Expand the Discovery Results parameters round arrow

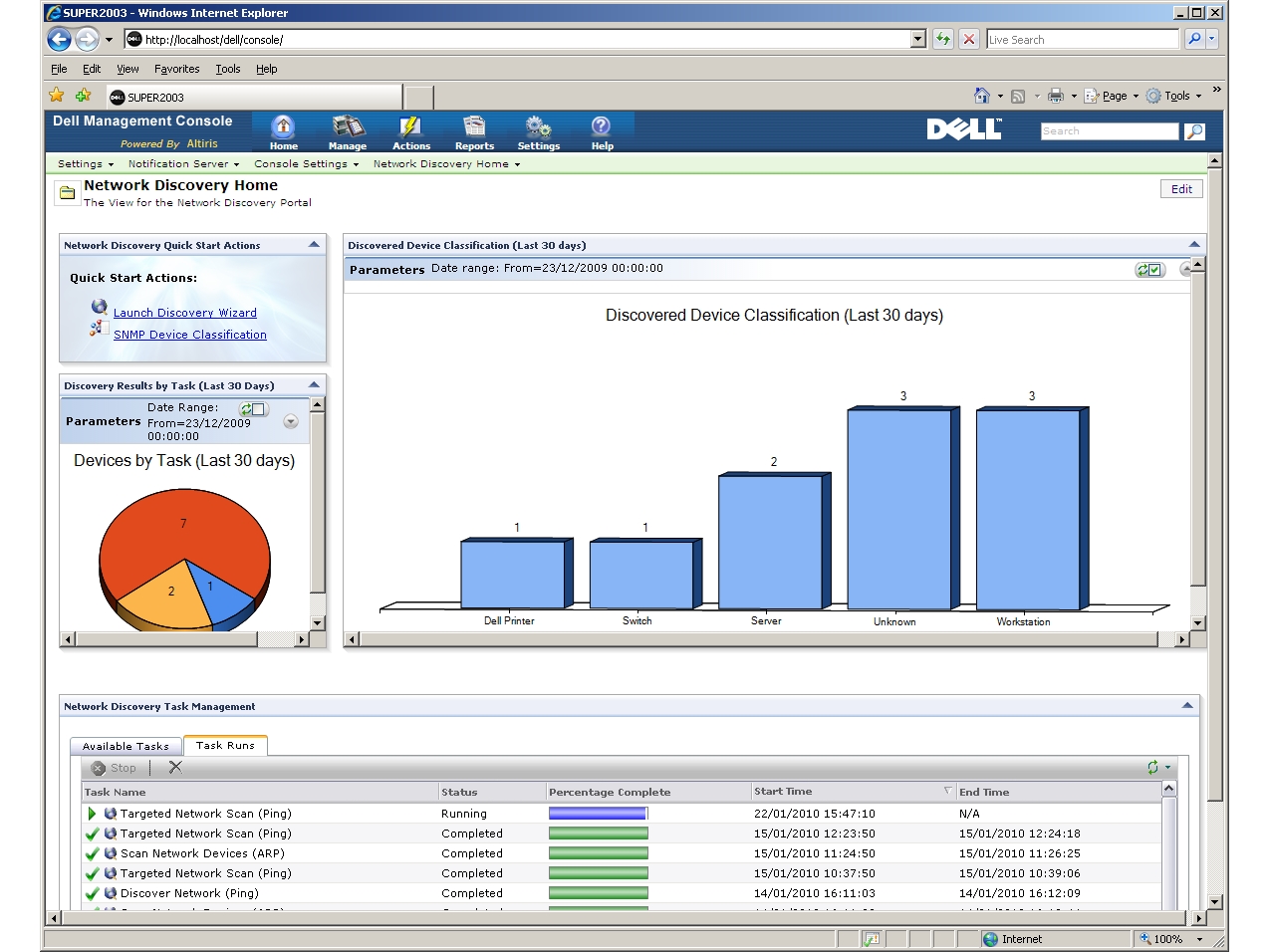291,421
